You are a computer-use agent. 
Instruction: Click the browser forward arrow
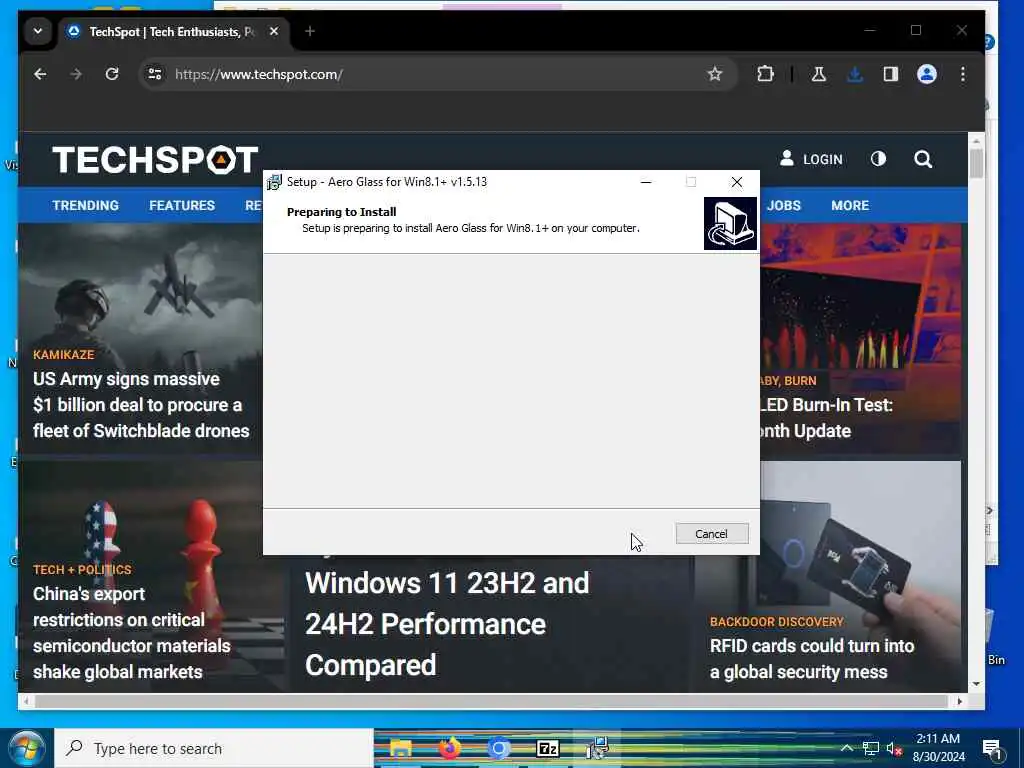click(76, 74)
